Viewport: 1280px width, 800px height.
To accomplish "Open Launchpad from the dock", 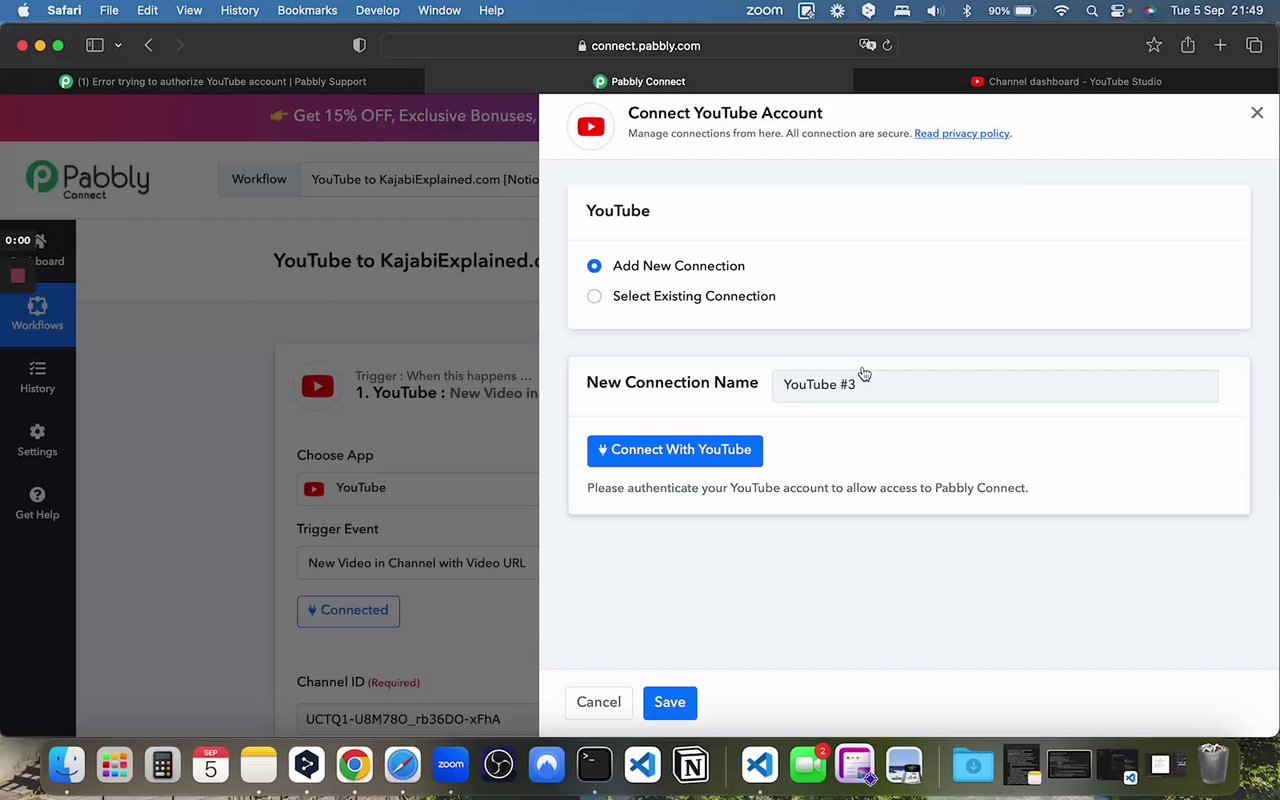I will pyautogui.click(x=115, y=766).
